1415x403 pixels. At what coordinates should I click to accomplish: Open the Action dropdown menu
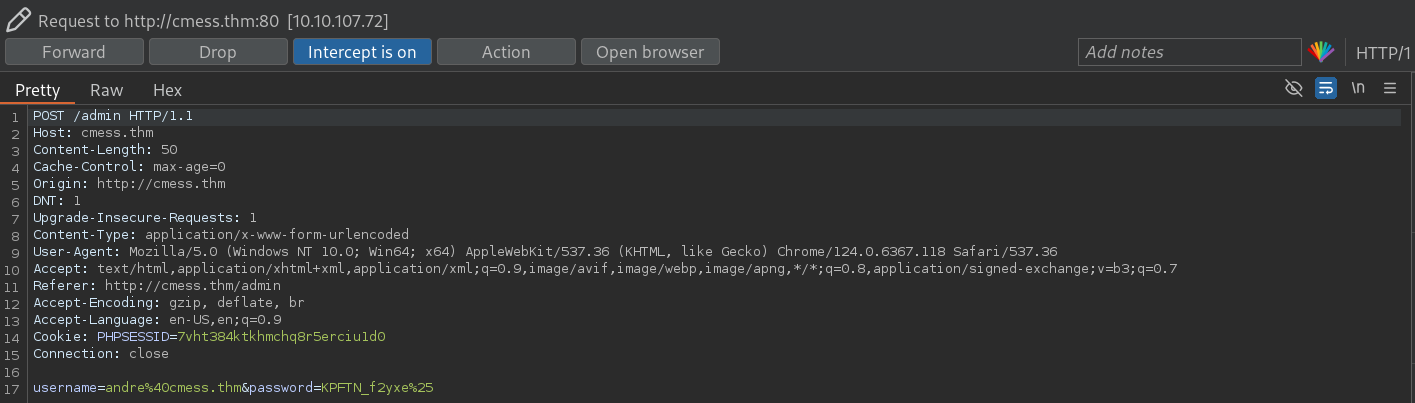click(506, 52)
